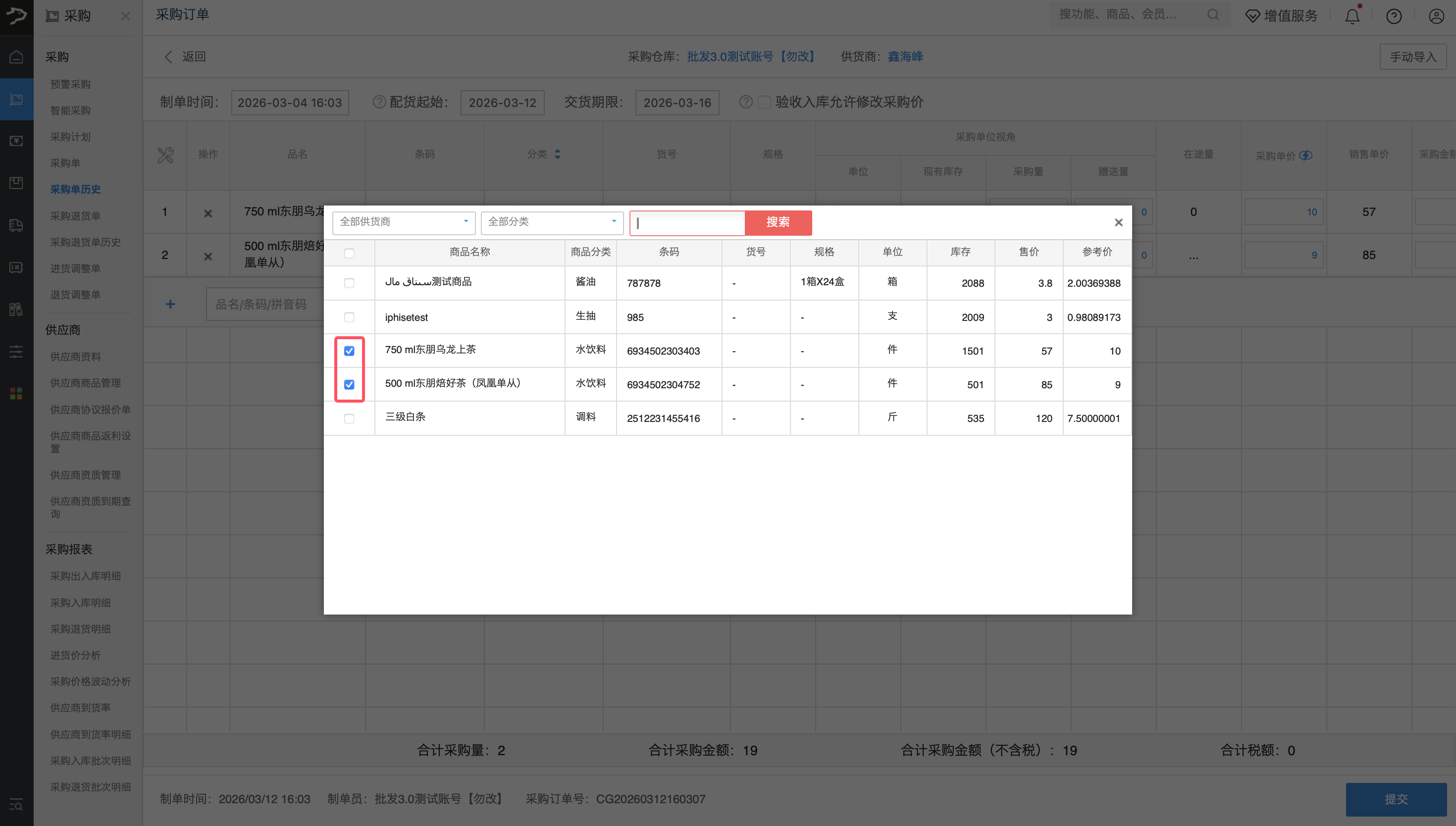
Task: Open 采购退货单 in the sidebar menu
Action: tap(75, 215)
